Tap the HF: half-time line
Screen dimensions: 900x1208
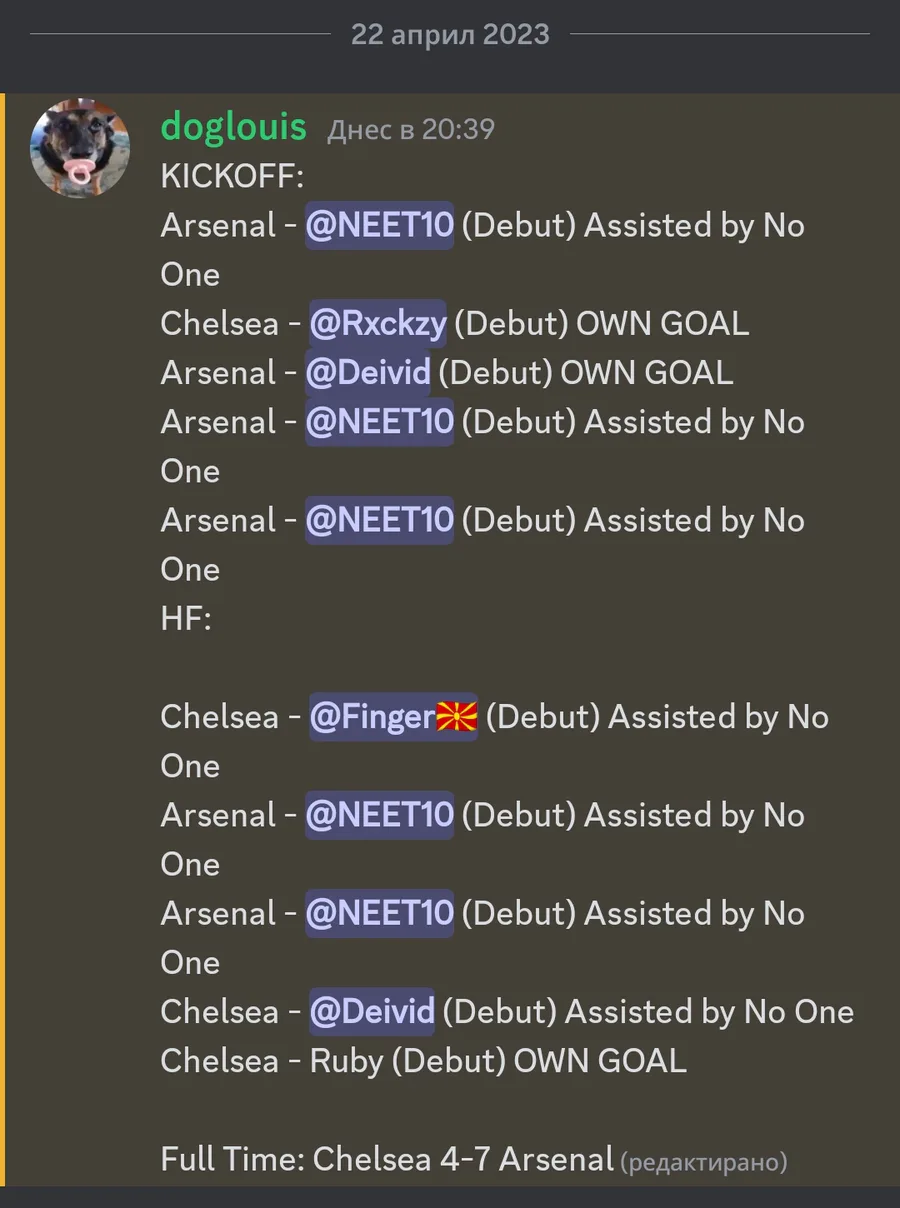click(x=186, y=619)
